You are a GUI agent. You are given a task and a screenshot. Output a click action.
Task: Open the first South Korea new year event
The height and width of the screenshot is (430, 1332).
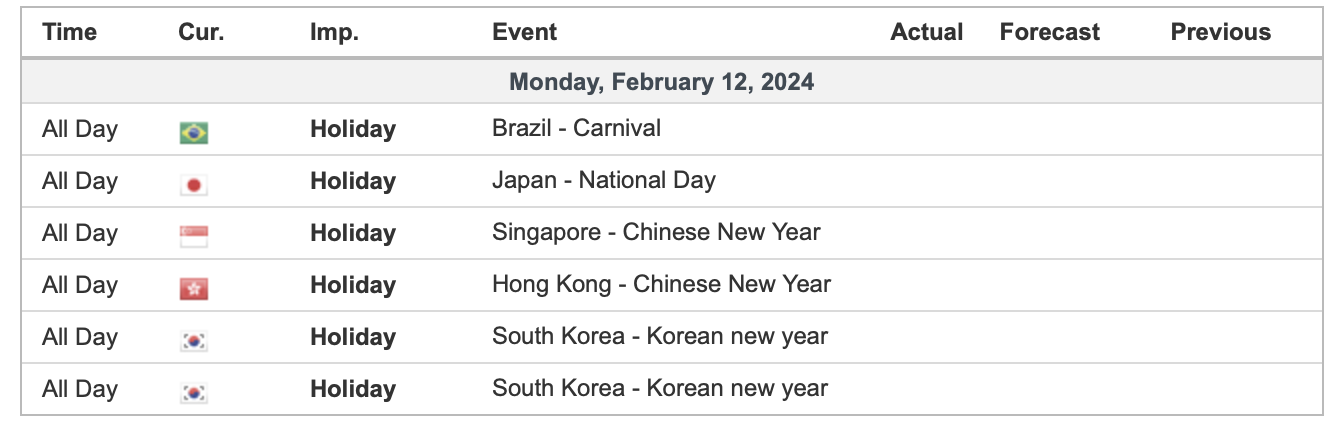point(660,336)
